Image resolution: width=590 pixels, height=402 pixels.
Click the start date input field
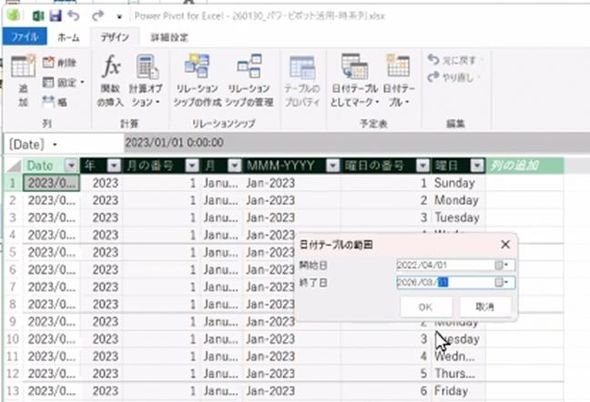445,265
